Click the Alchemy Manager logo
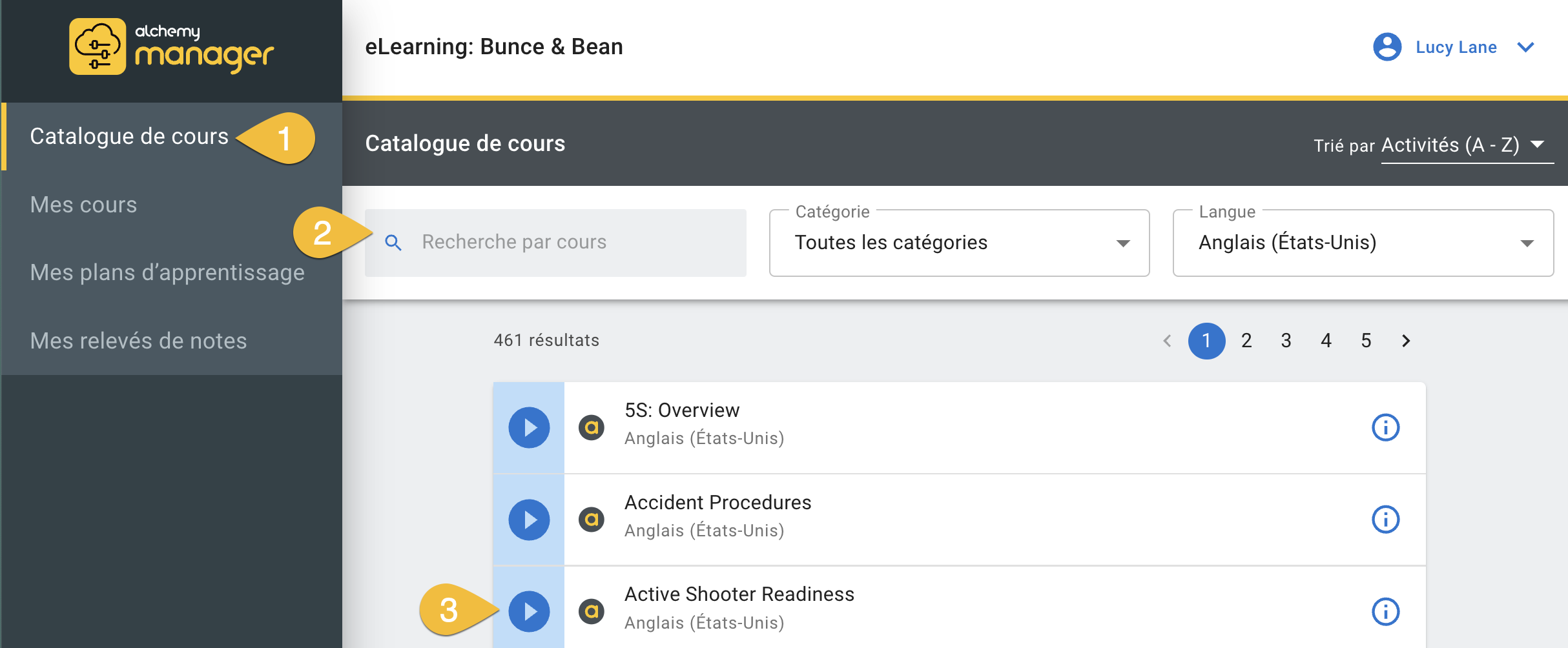The width and height of the screenshot is (1568, 648). (x=171, y=47)
